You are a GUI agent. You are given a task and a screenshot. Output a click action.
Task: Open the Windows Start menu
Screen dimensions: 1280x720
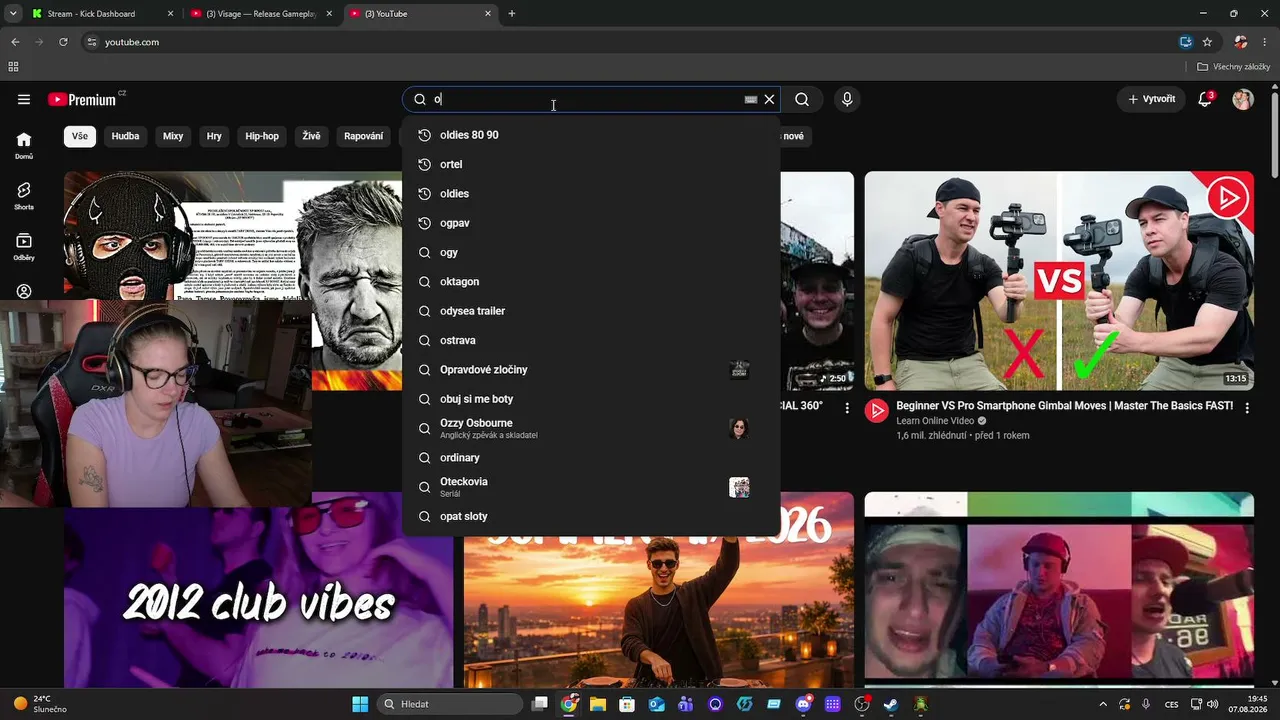coord(360,704)
